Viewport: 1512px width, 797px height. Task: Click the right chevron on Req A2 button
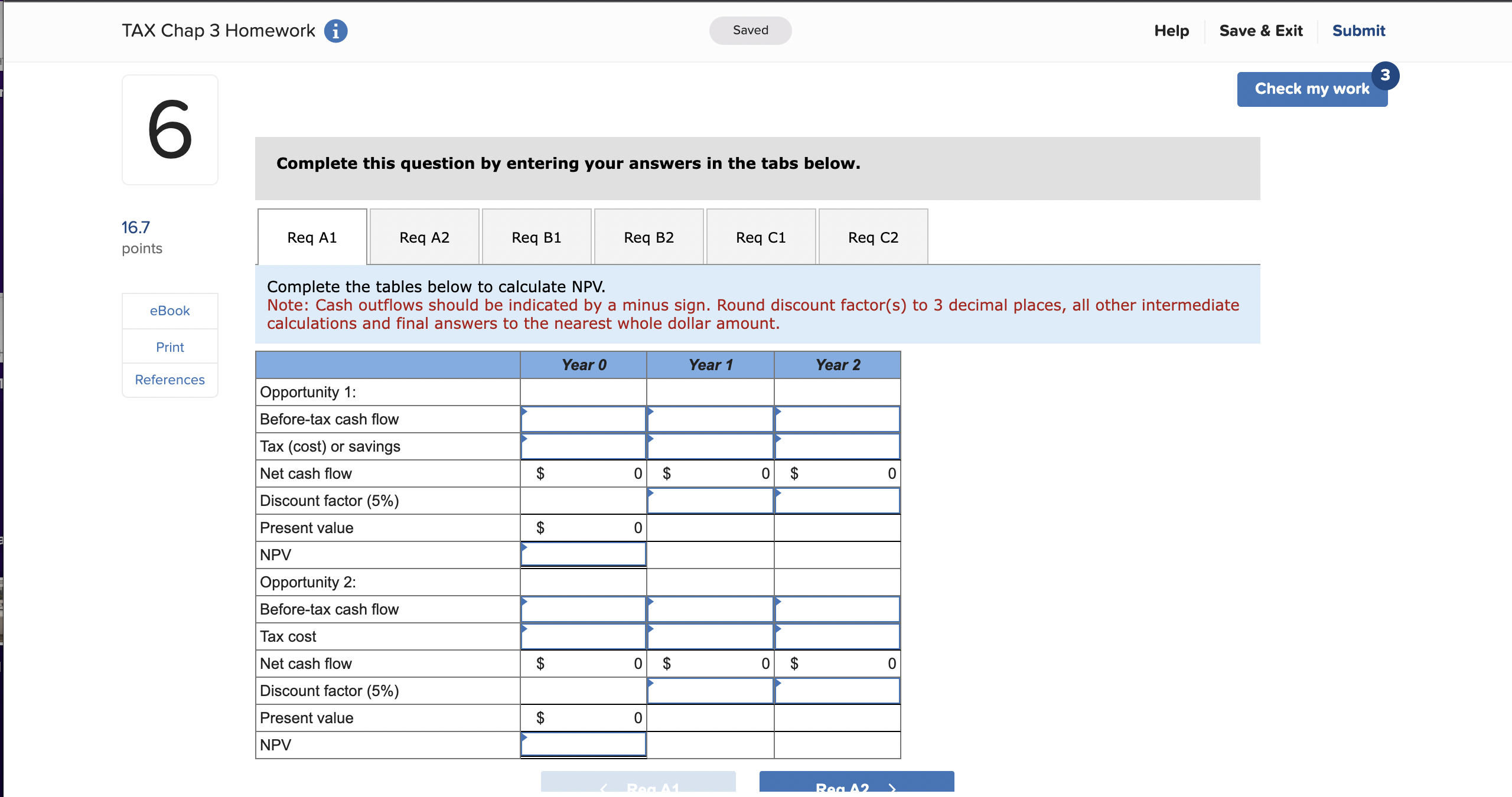click(892, 788)
